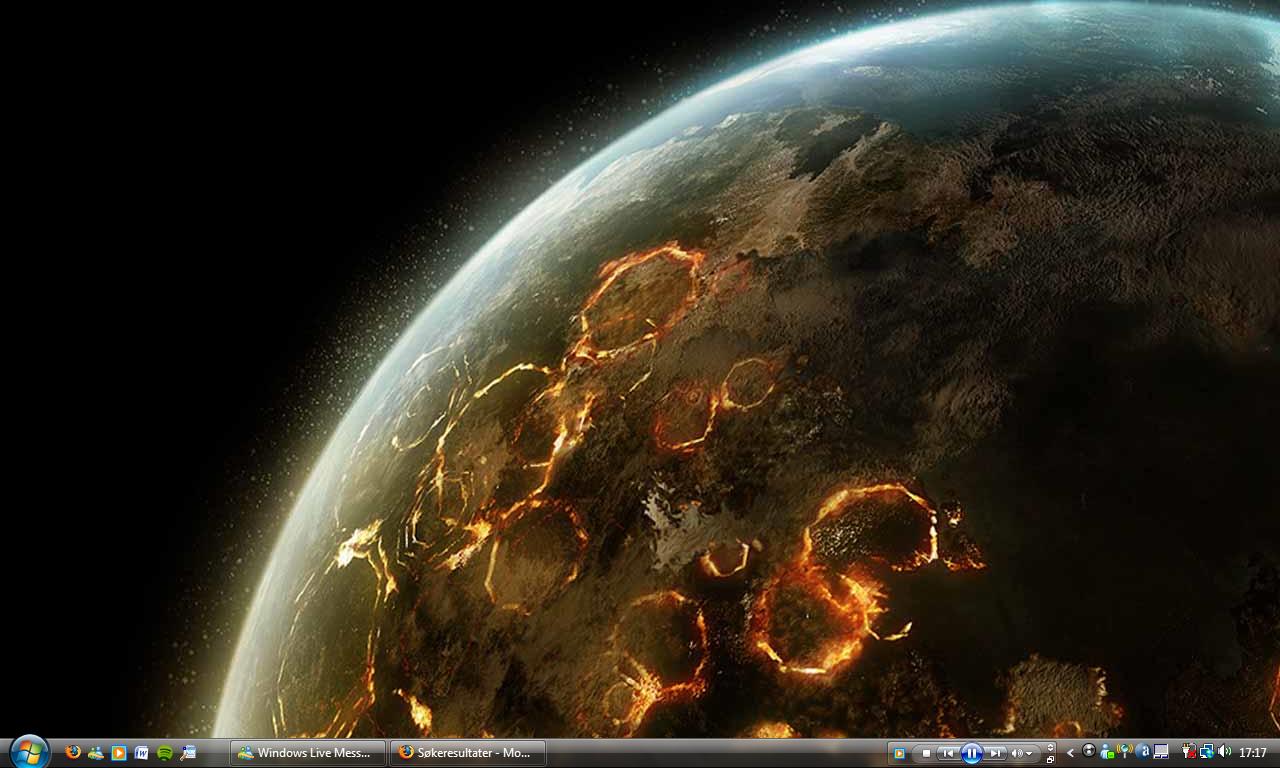Screen dimensions: 1280x768
Task: Stop playback in the Media Player toolbar
Action: tap(926, 753)
